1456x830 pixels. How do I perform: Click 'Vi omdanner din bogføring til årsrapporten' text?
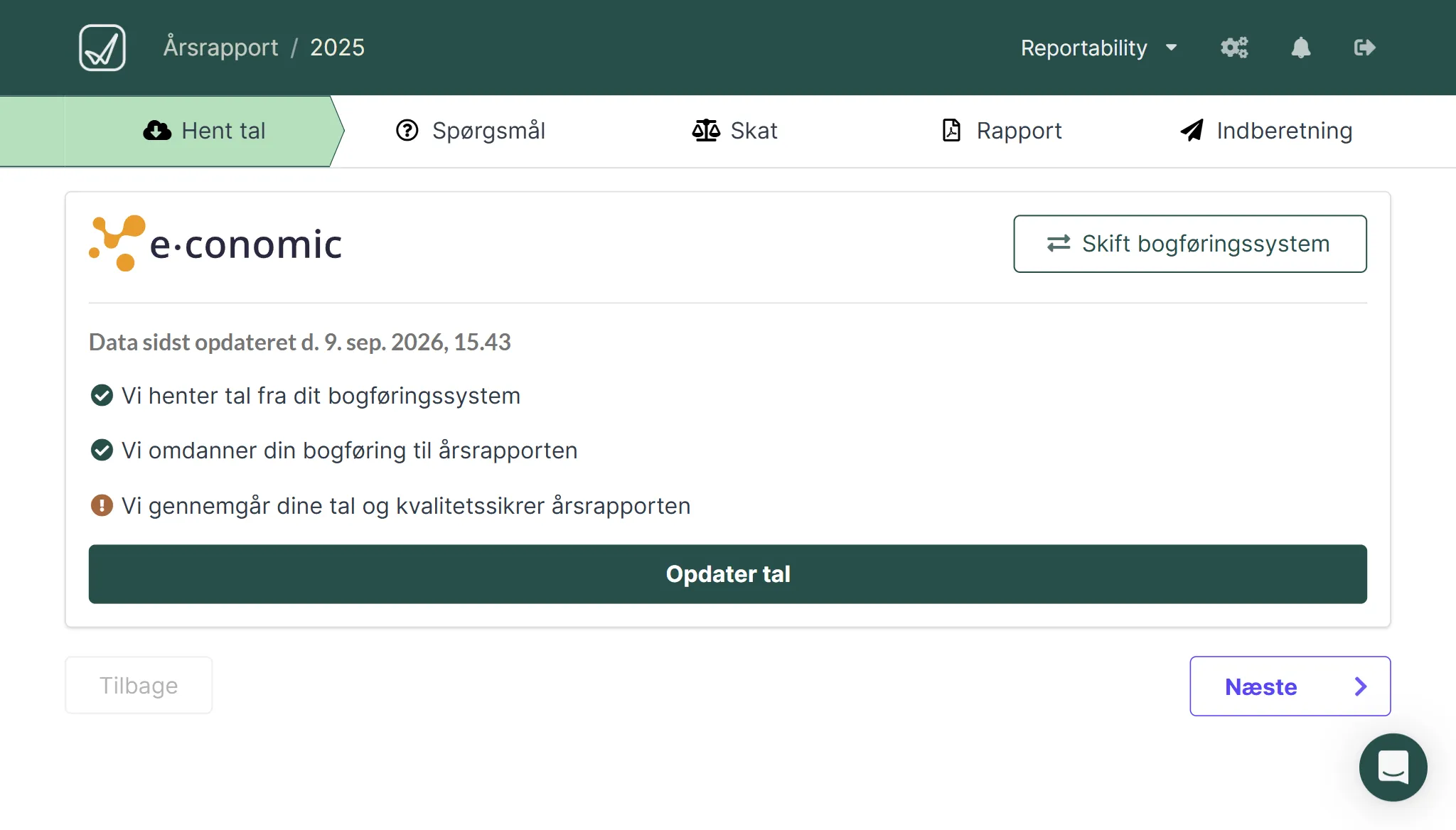(x=350, y=451)
